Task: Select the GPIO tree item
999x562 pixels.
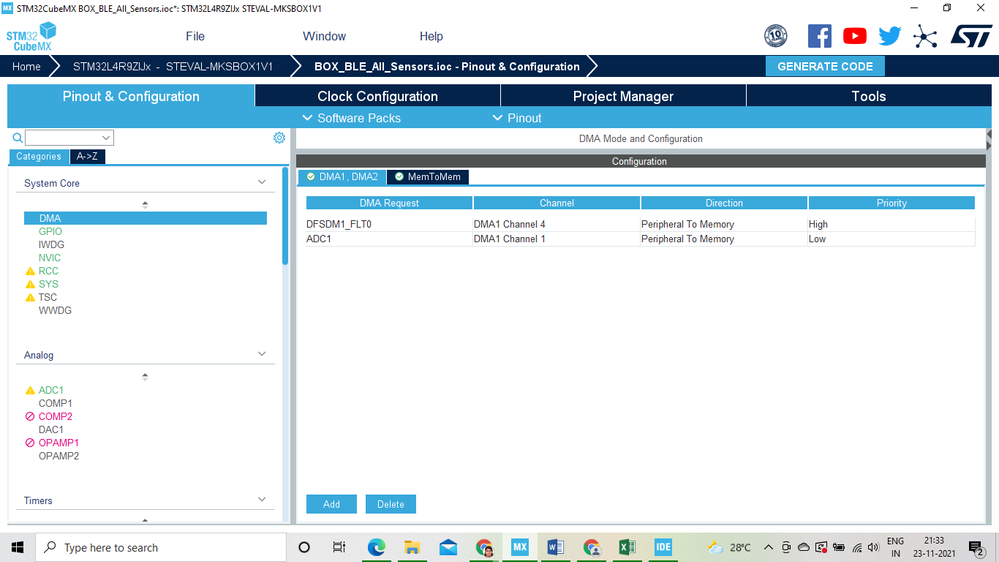Action: click(50, 231)
